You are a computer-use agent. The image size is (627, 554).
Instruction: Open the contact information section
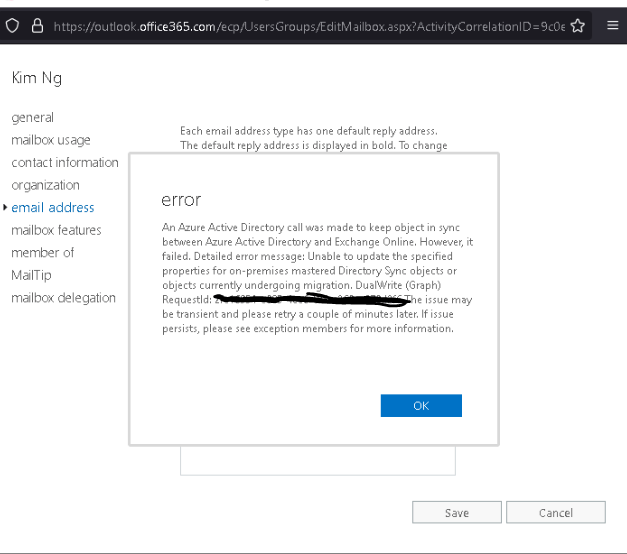[65, 162]
